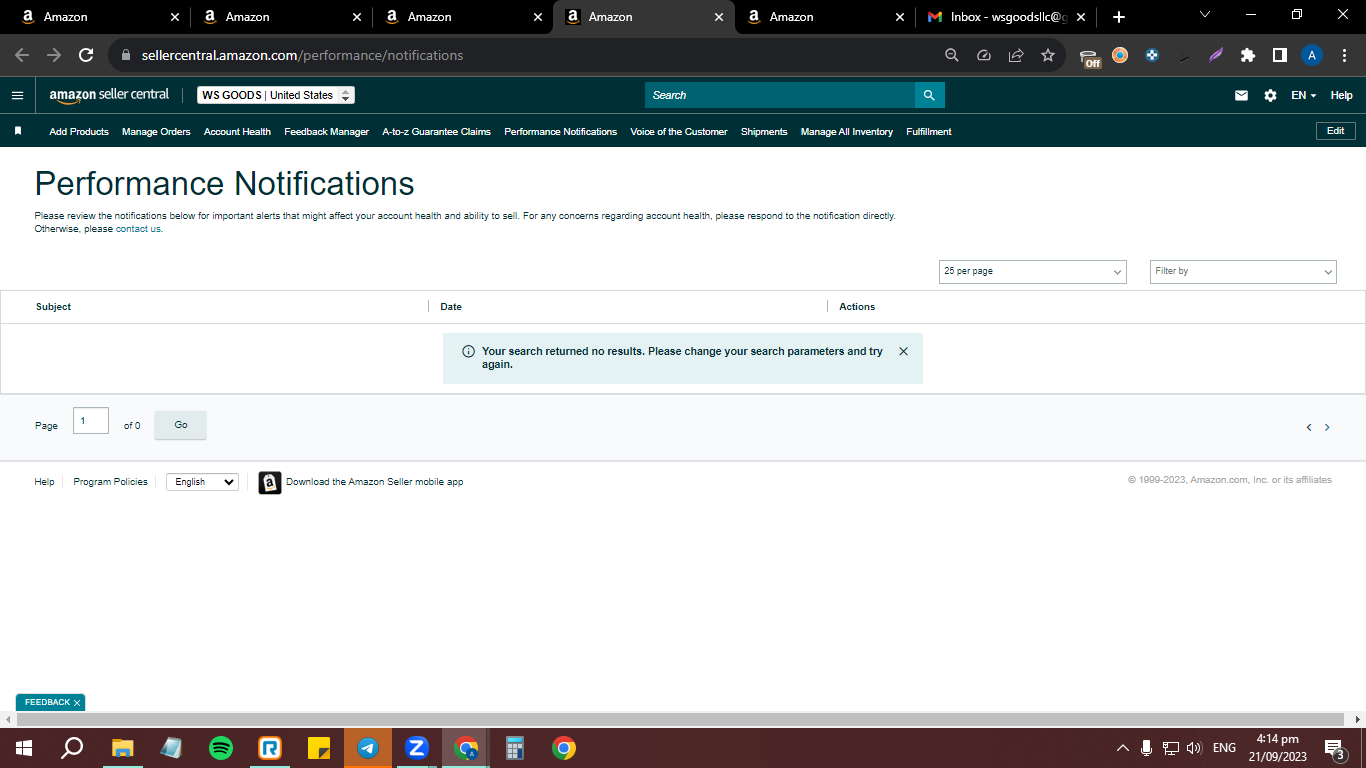Open the mail messages icon
The image size is (1366, 768).
[x=1241, y=95]
